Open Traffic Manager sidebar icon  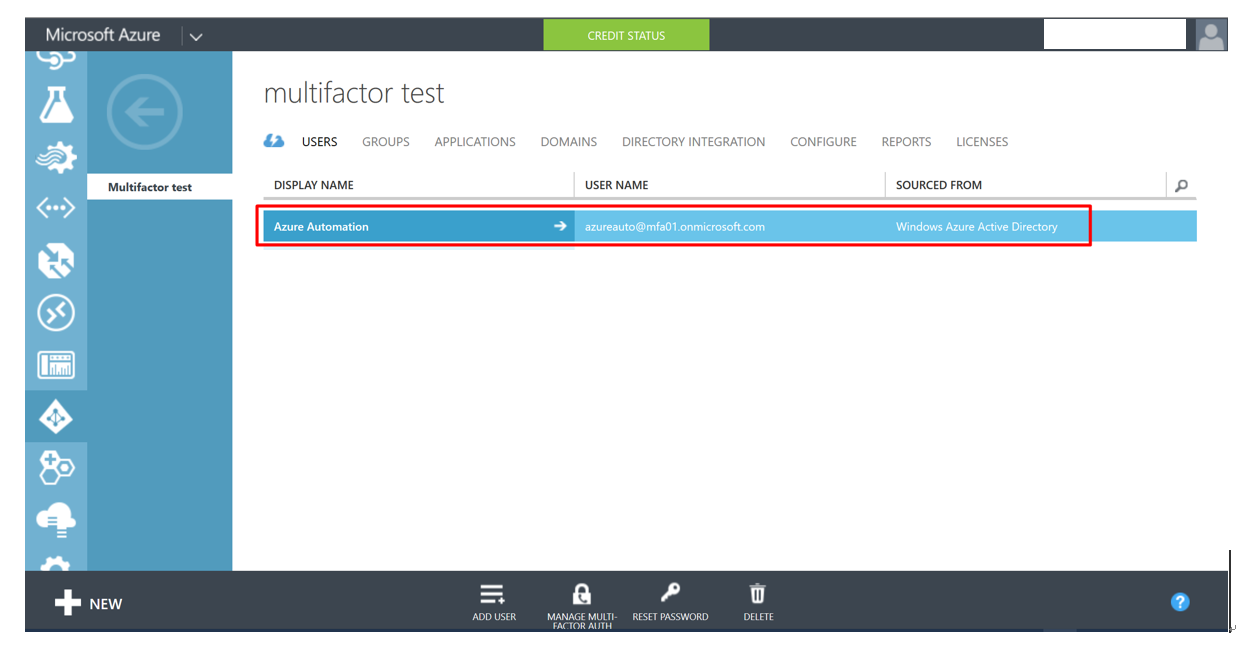coord(56,261)
